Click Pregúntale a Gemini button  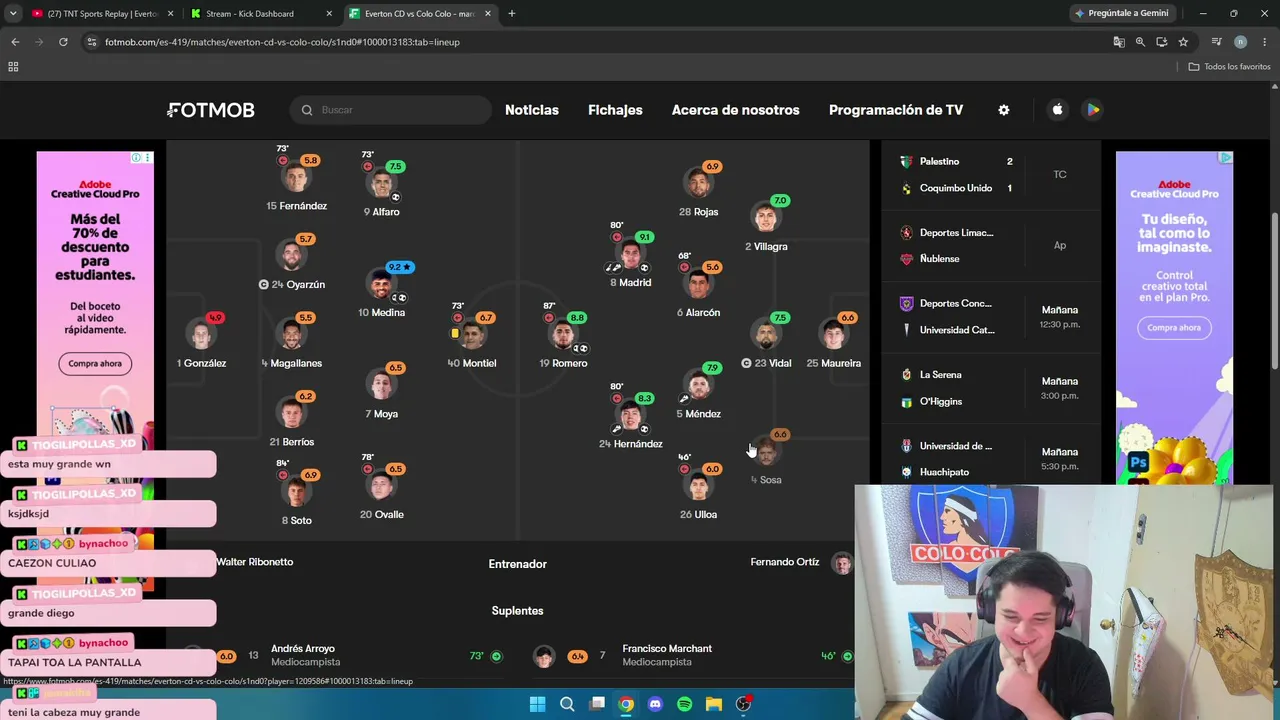point(1121,14)
